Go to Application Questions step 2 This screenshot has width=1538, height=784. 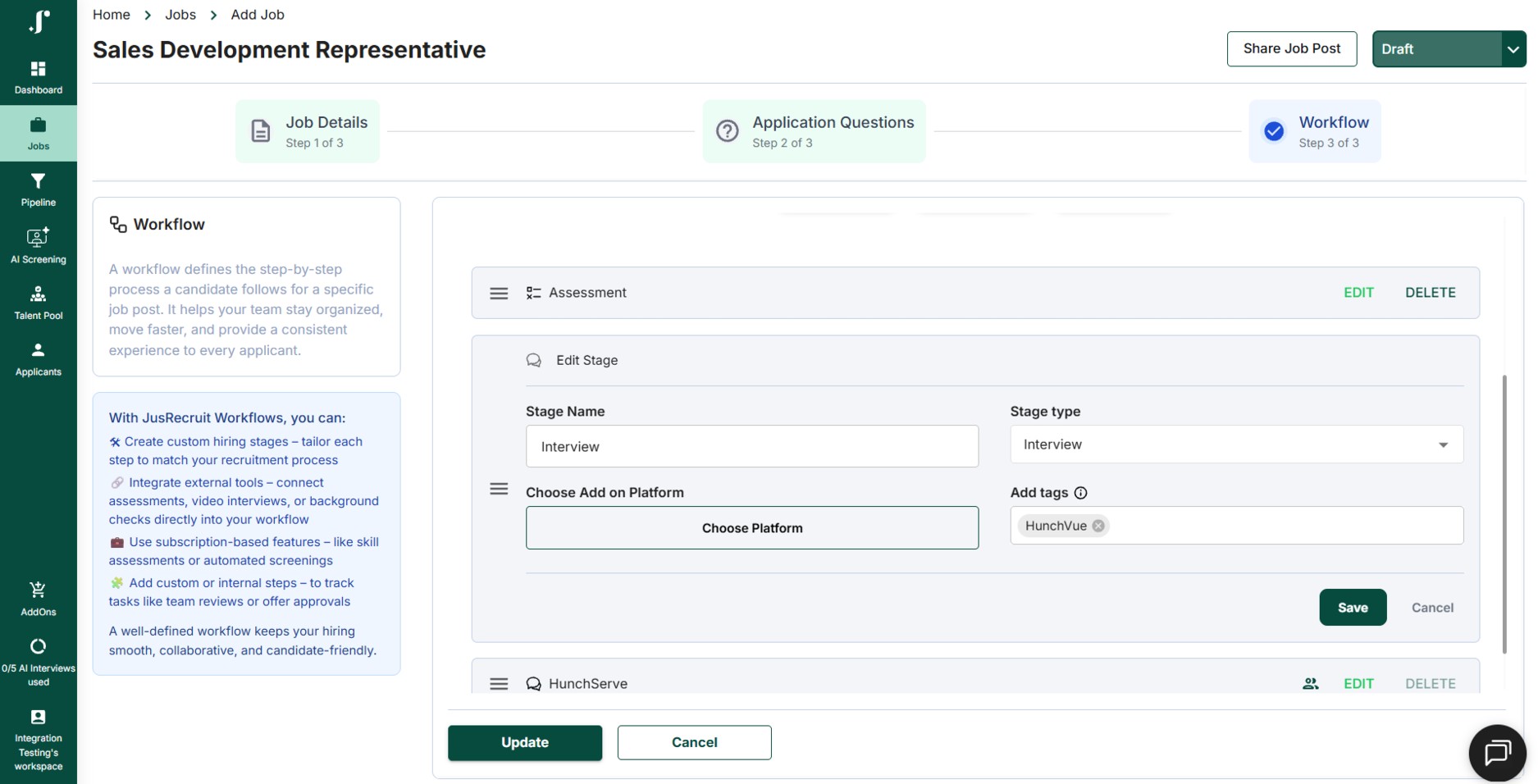[815, 131]
